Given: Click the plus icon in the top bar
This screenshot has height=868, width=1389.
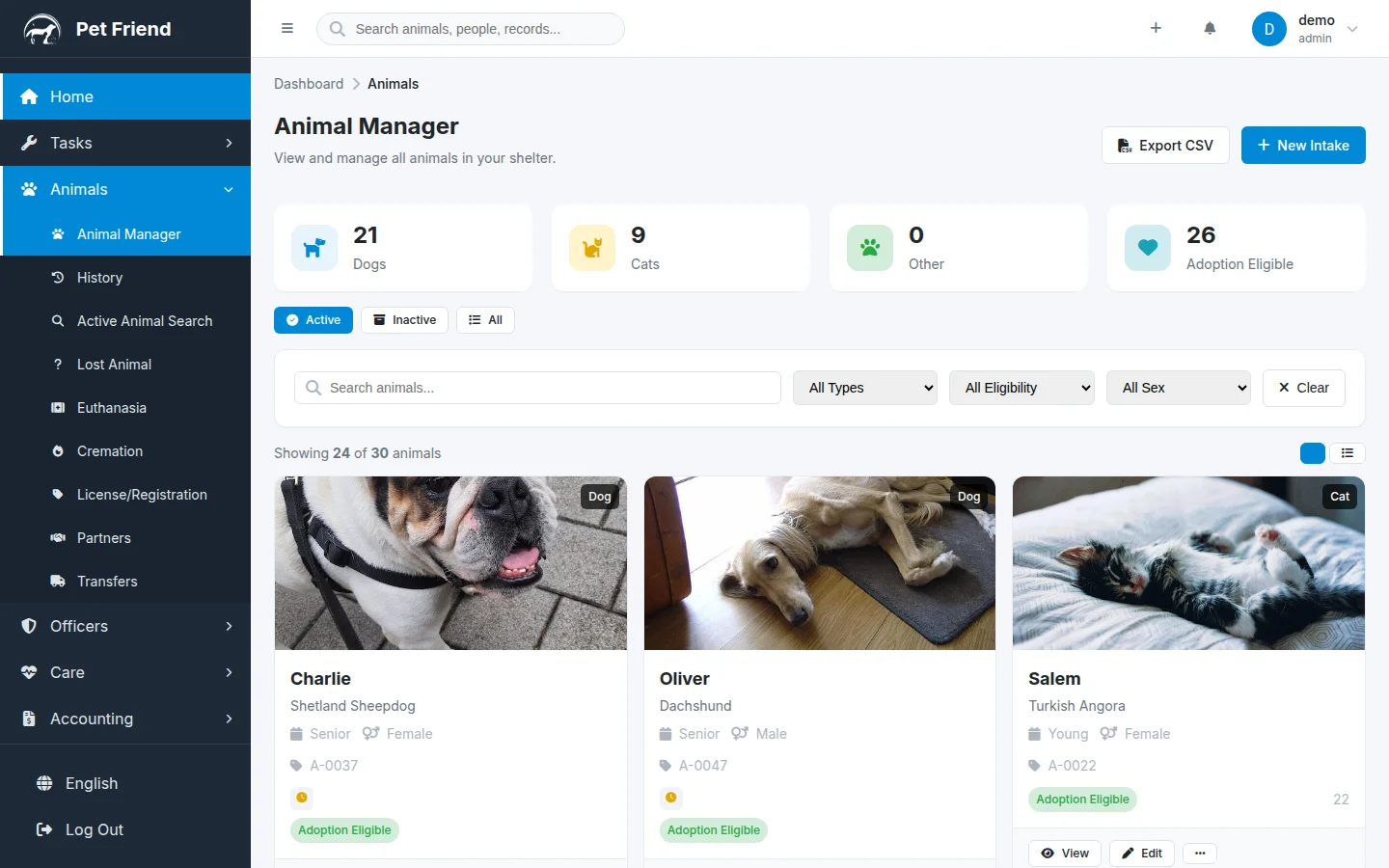Looking at the screenshot, I should [x=1155, y=28].
